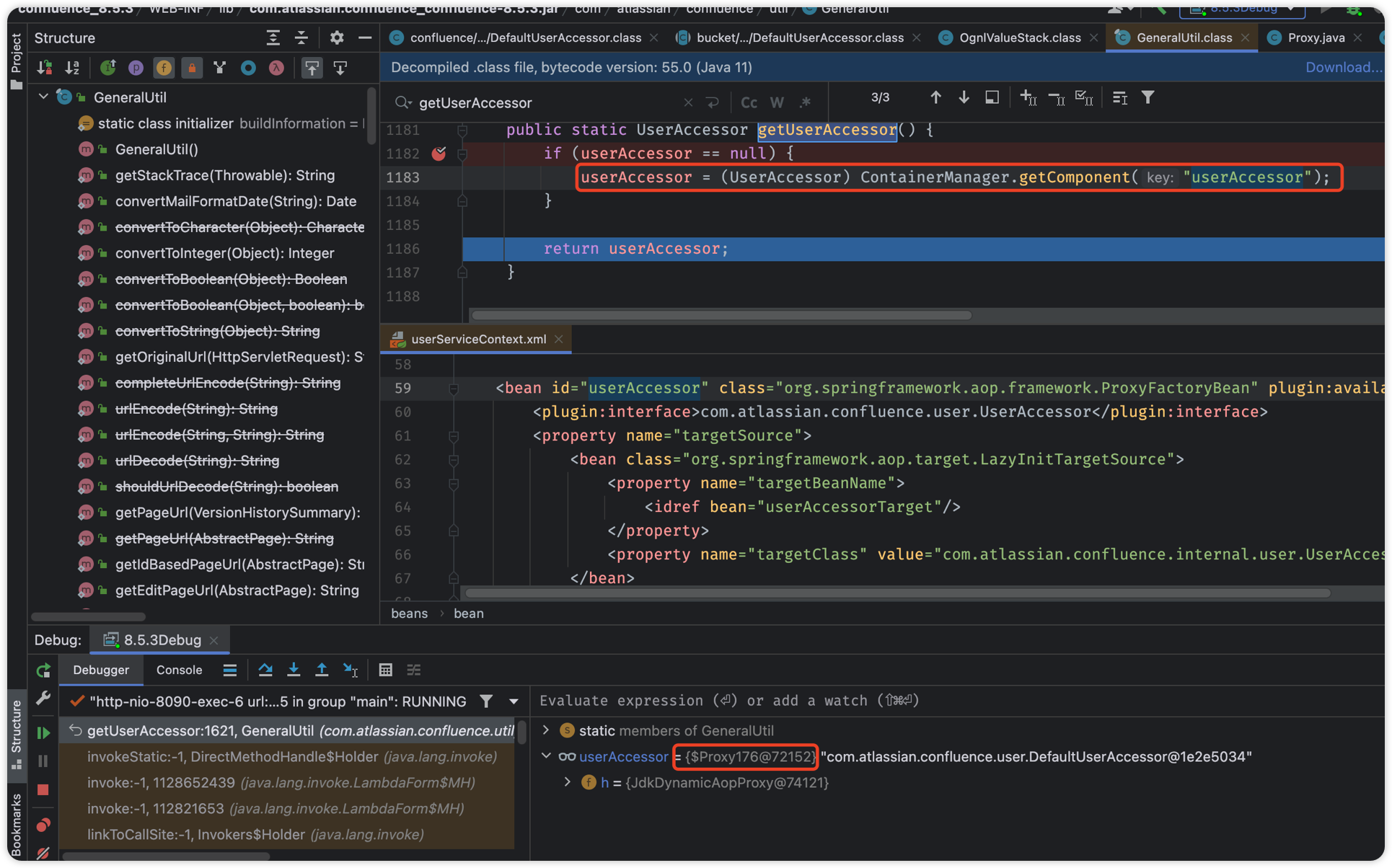
Task: Open Structure panel settings gear
Action: pyautogui.click(x=337, y=37)
